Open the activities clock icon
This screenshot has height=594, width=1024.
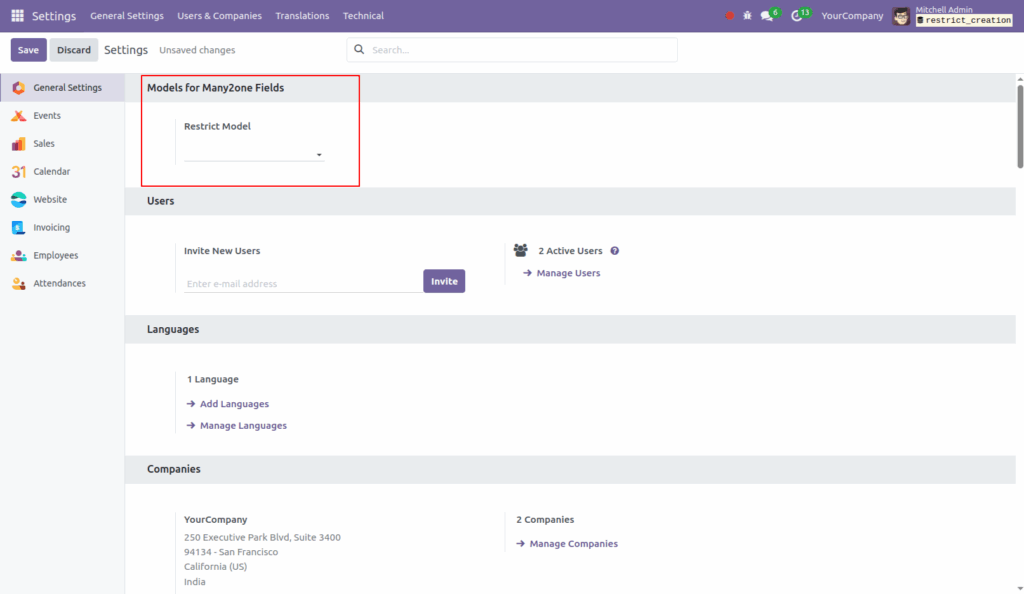click(x=797, y=15)
